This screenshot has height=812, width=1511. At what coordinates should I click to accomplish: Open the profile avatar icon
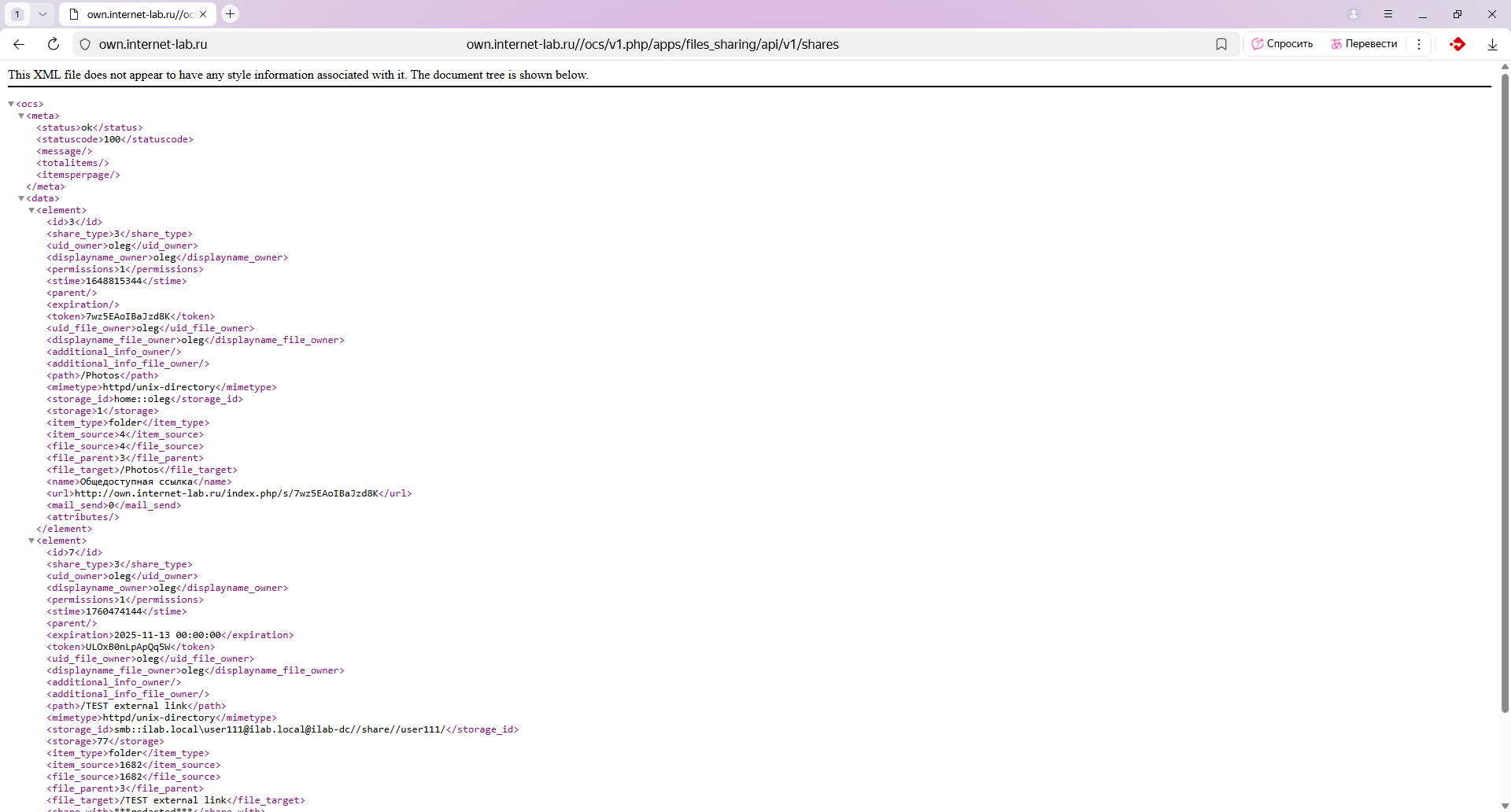point(1354,14)
